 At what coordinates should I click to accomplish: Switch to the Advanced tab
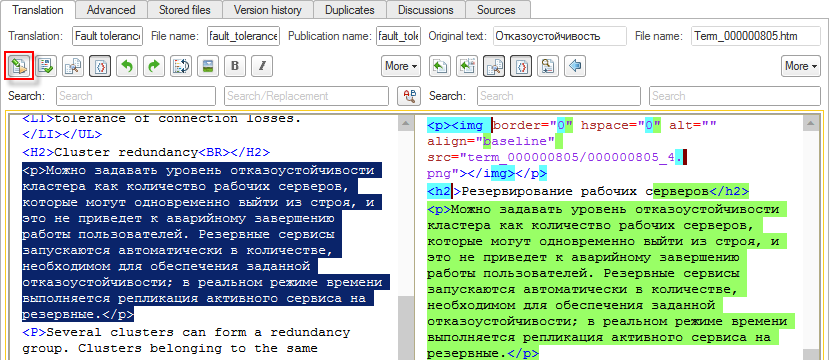111,10
